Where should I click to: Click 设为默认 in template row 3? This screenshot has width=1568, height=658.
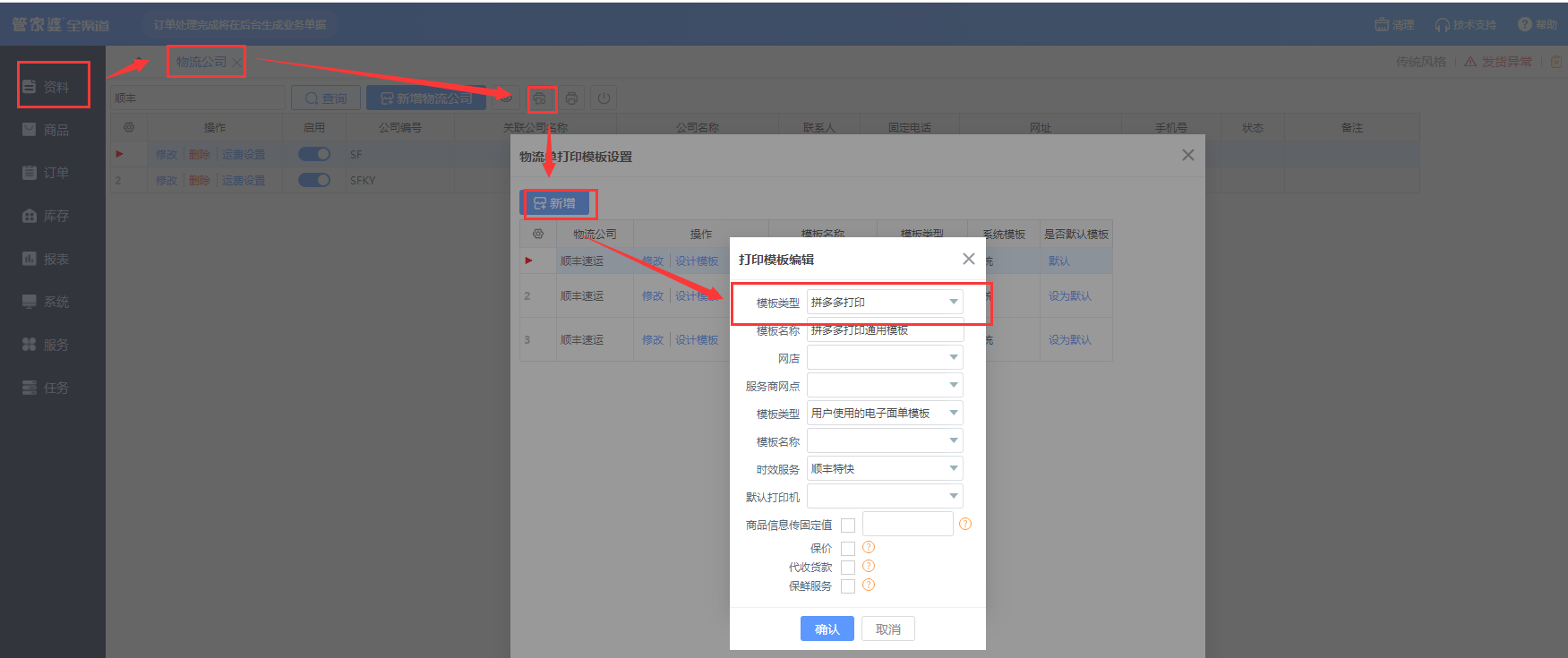coord(1070,339)
